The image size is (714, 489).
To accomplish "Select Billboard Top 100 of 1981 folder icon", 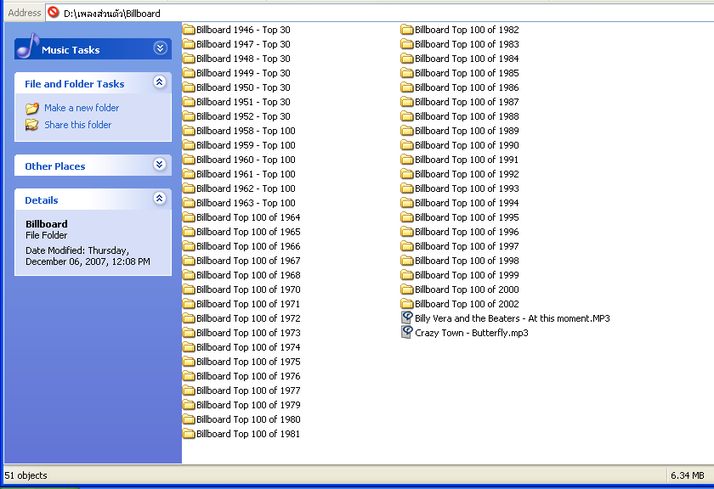I will 189,434.
